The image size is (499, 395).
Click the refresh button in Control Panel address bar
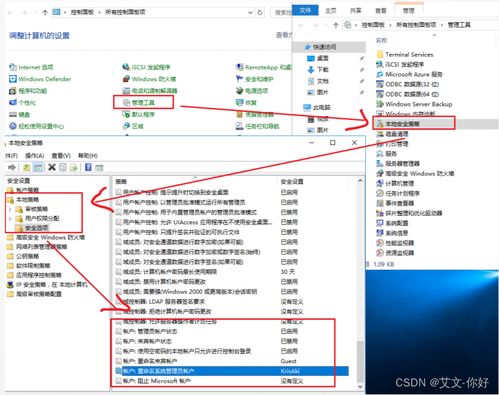pos(260,12)
